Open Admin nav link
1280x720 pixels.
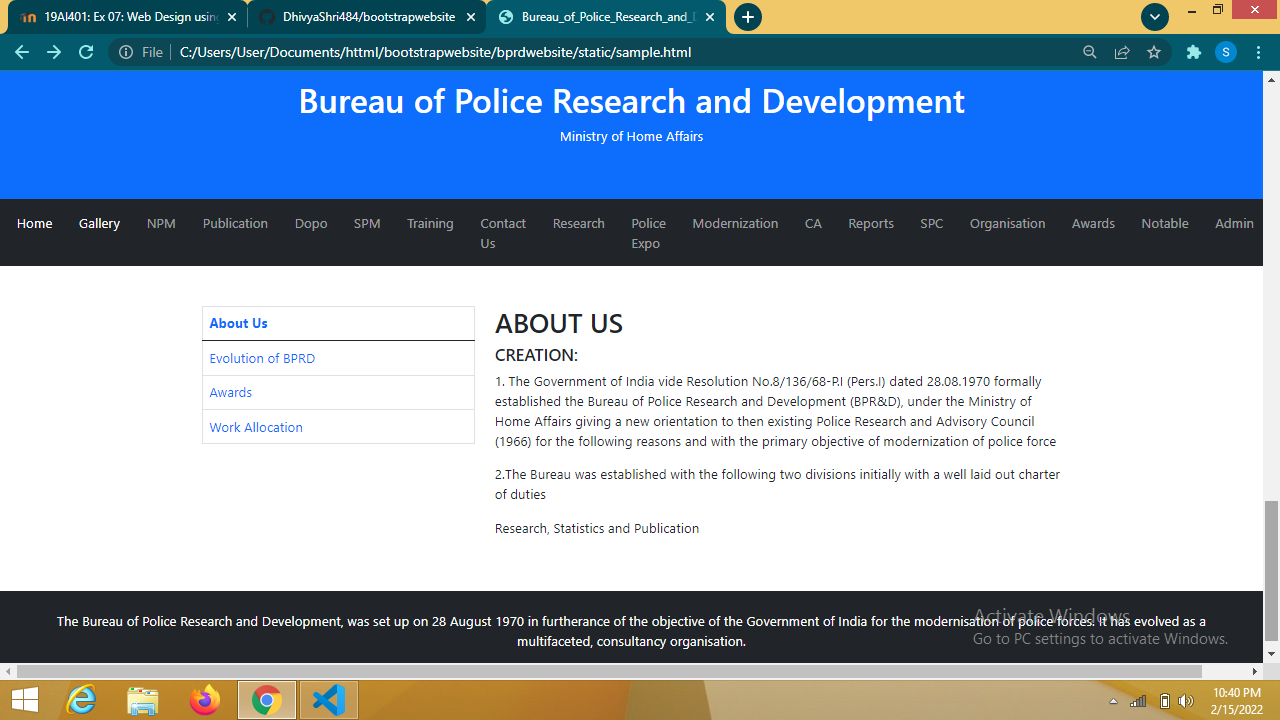[x=1234, y=223]
